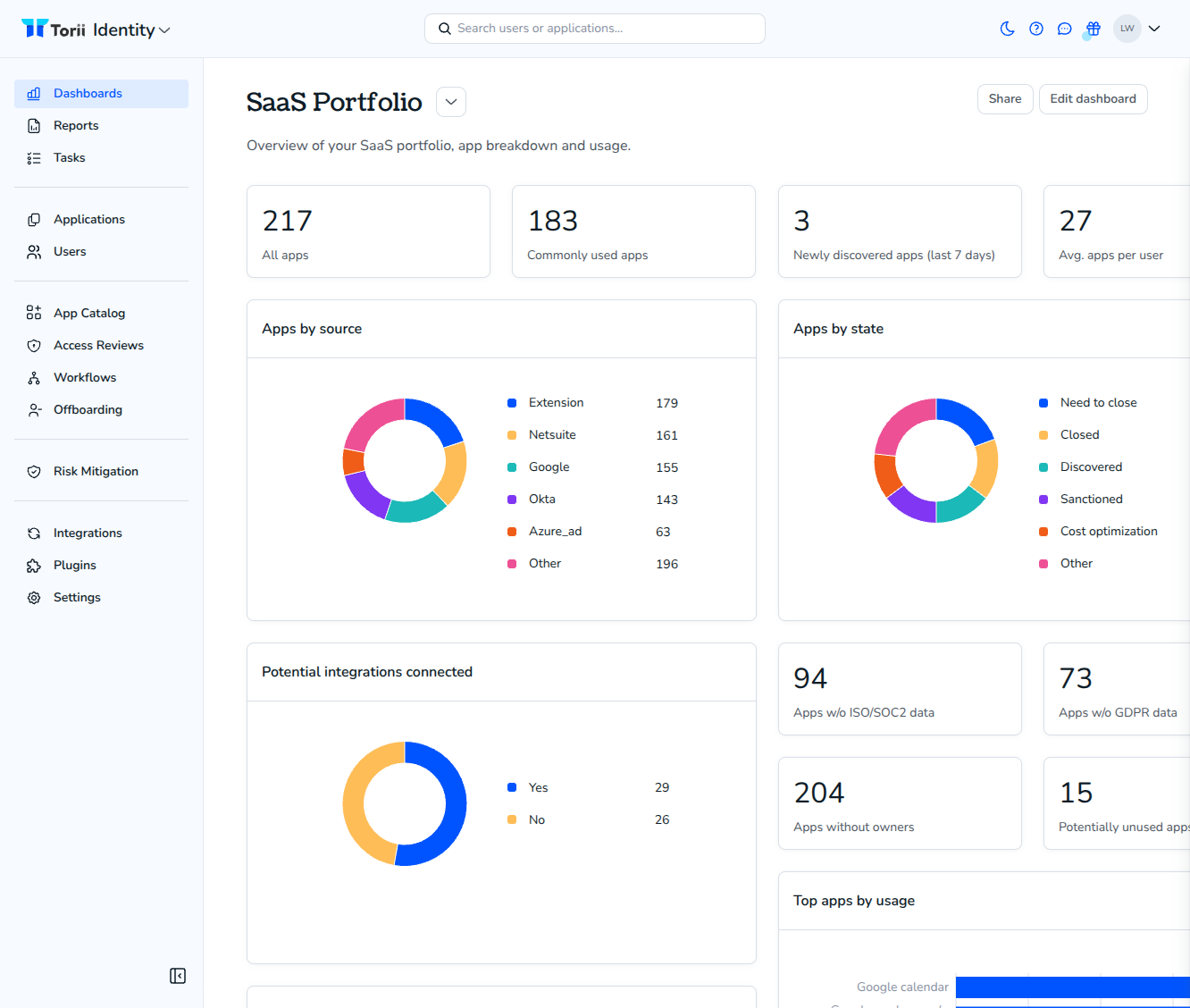Toggle the Okta legend purple swatch
1190x1008 pixels.
(x=512, y=500)
